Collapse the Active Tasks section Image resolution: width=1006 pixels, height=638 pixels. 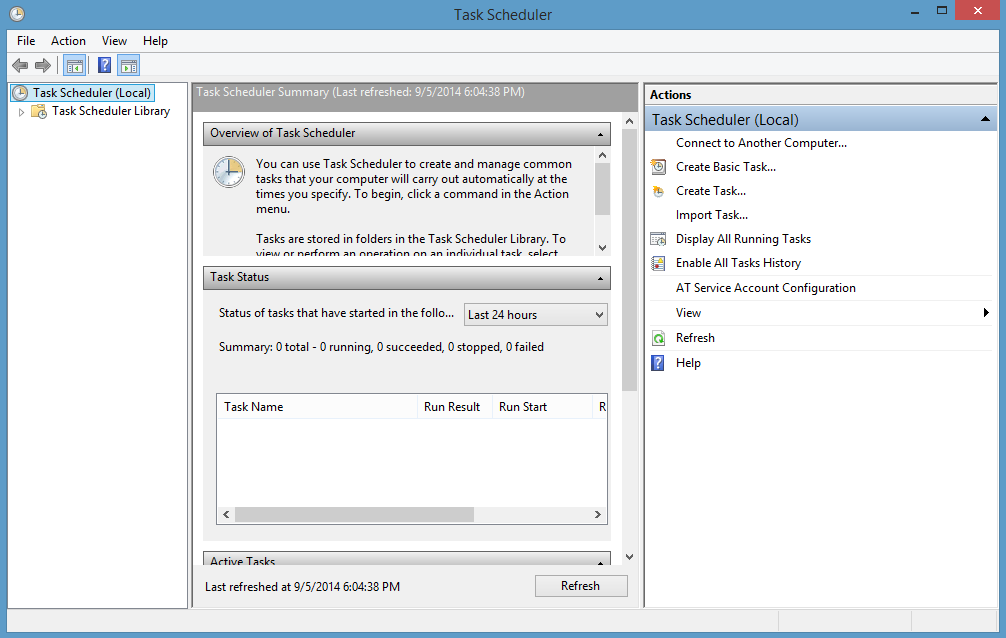[x=600, y=562]
